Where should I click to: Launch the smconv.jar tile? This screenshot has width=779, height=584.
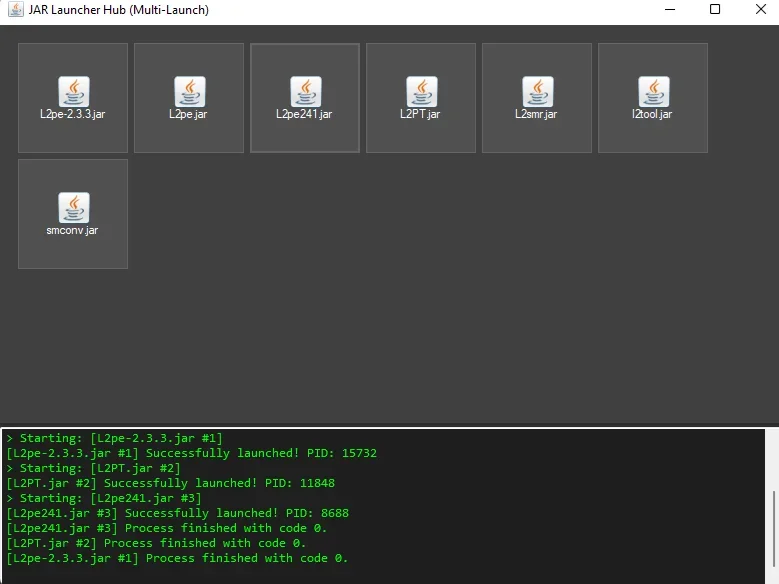(73, 214)
